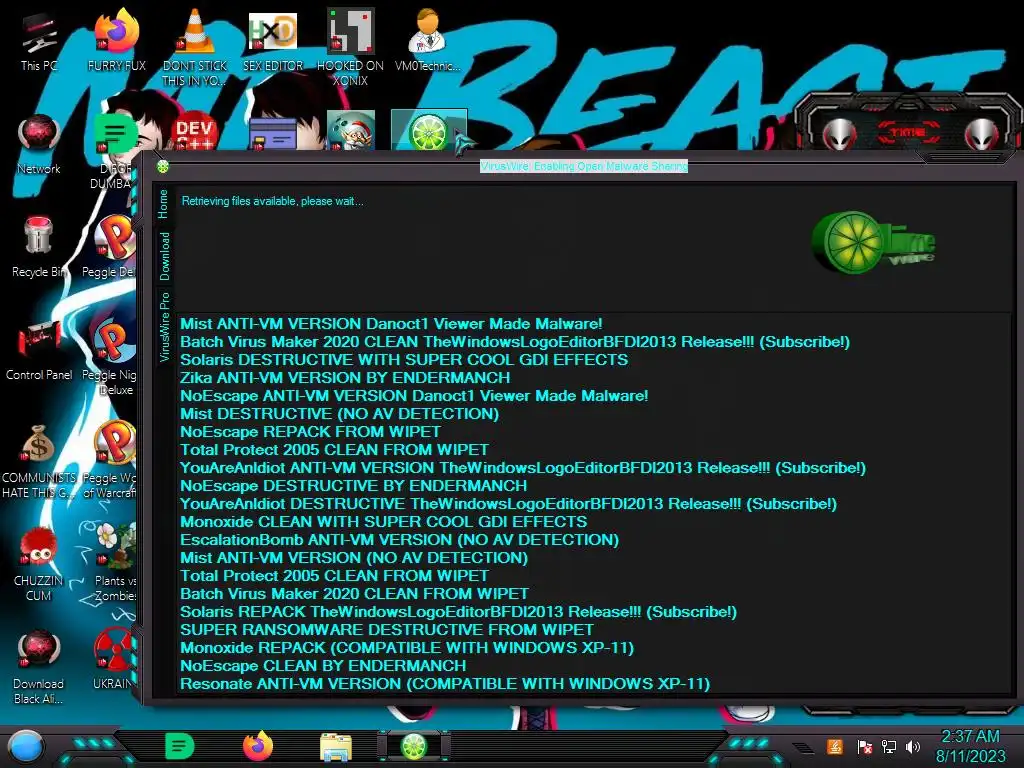Select Batch Virus Maker 2020 CLEAN TheWindowsLogoEditor entry
The image size is (1024, 768).
(515, 342)
